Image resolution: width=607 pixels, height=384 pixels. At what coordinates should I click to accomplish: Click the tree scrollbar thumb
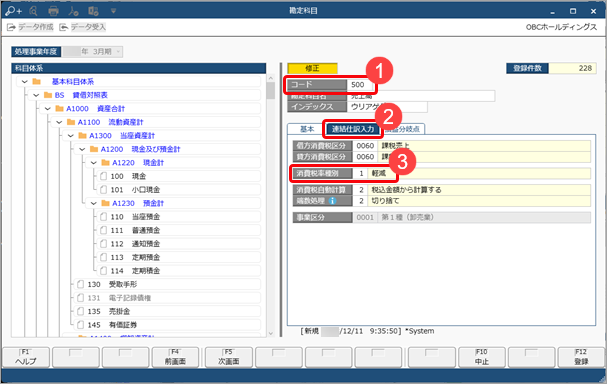[271, 91]
